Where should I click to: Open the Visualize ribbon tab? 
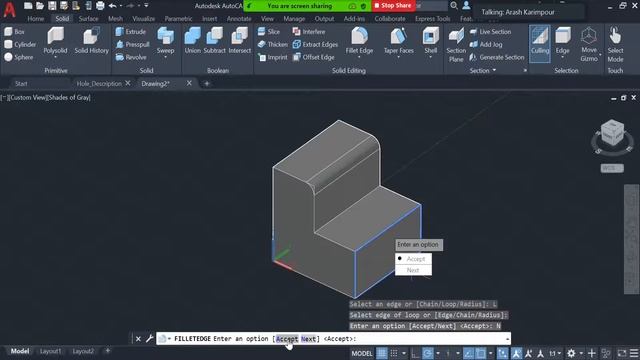coord(144,18)
